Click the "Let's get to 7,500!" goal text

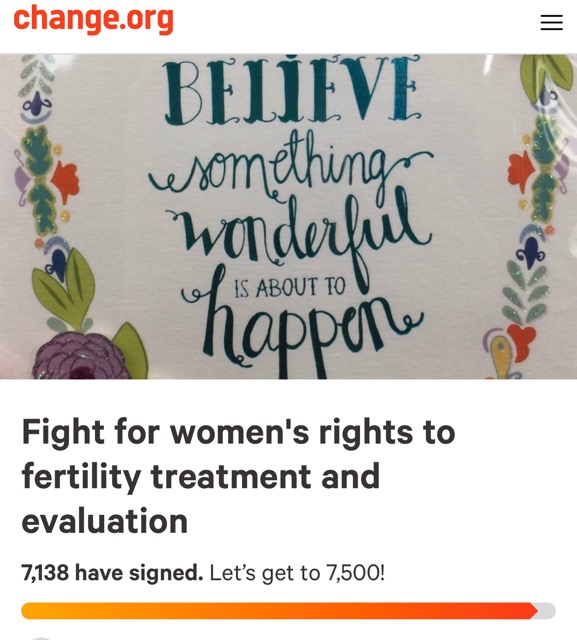coord(297,573)
